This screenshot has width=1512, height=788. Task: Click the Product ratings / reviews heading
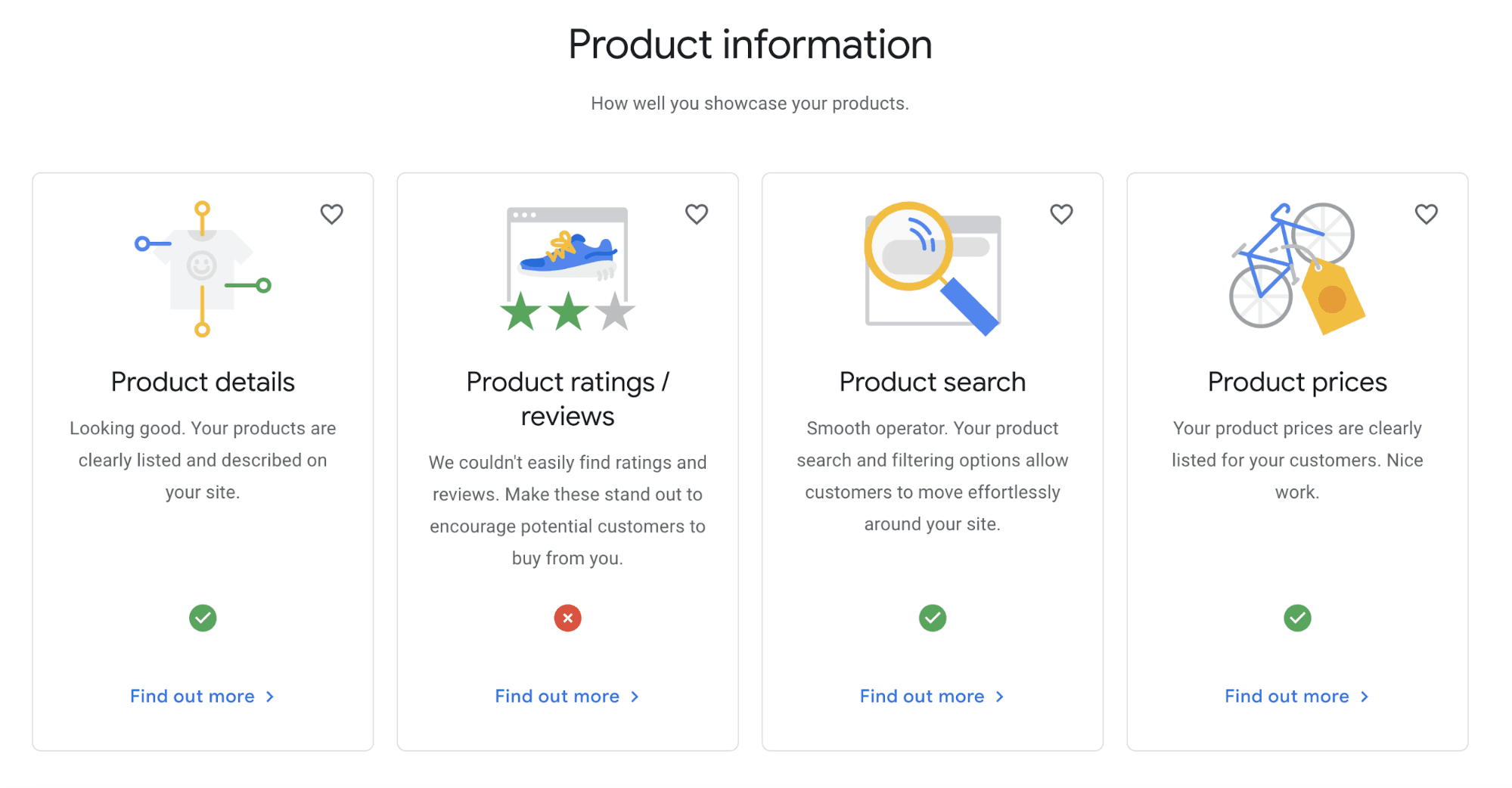click(x=567, y=399)
